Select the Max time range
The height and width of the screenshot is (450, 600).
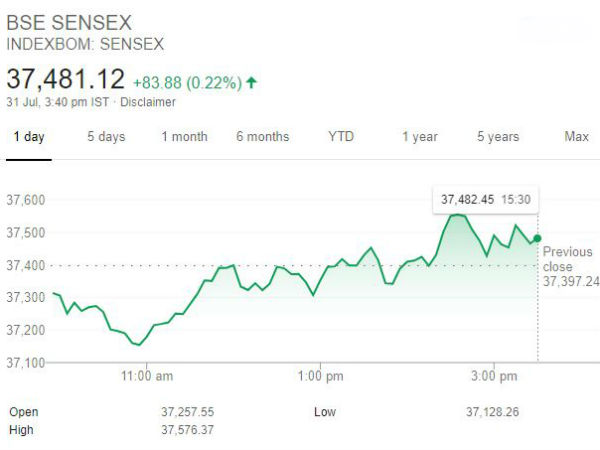pos(576,136)
